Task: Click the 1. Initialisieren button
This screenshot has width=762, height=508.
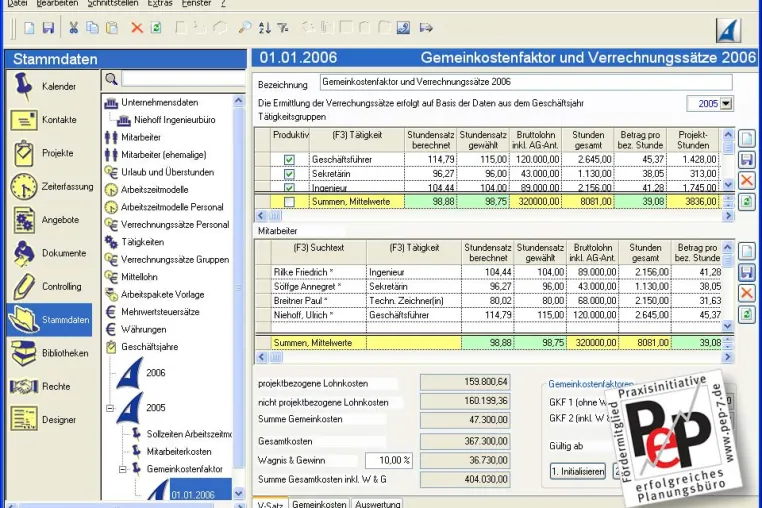Action: click(x=578, y=471)
